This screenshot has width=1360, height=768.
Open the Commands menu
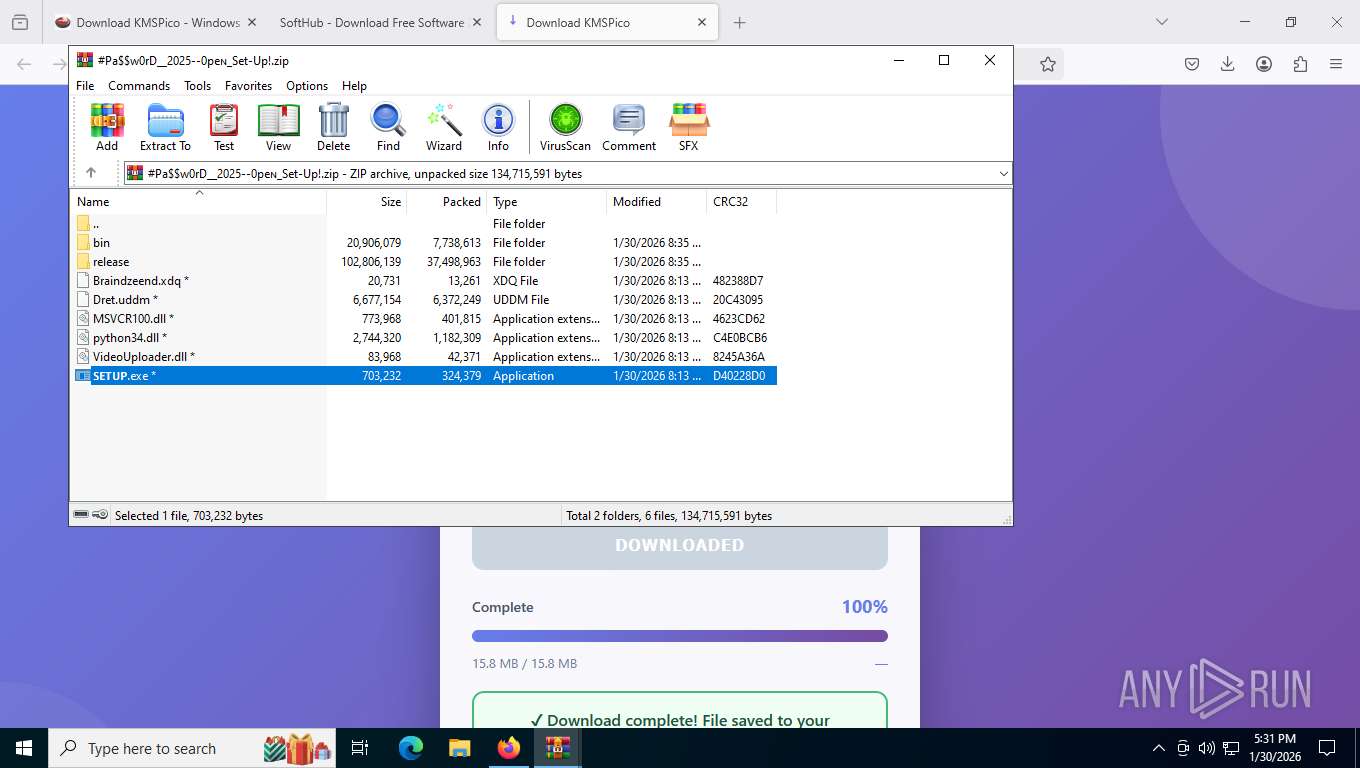pos(139,86)
